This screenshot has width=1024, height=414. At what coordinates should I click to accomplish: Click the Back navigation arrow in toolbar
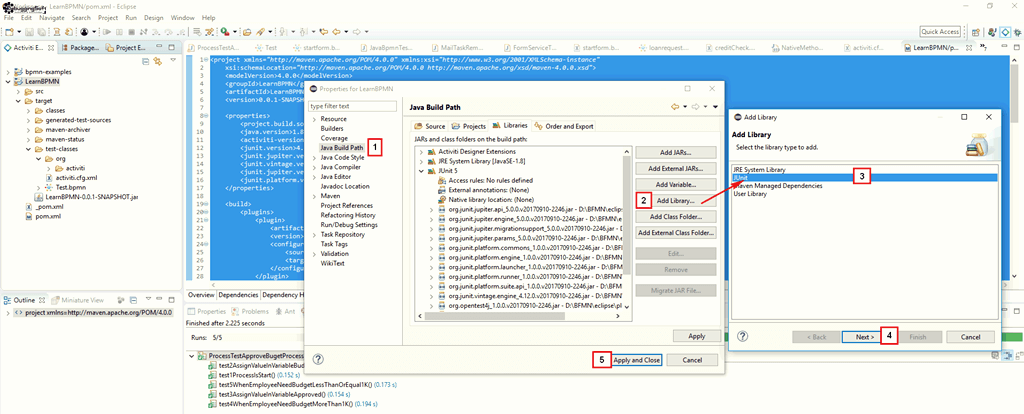[x=336, y=31]
